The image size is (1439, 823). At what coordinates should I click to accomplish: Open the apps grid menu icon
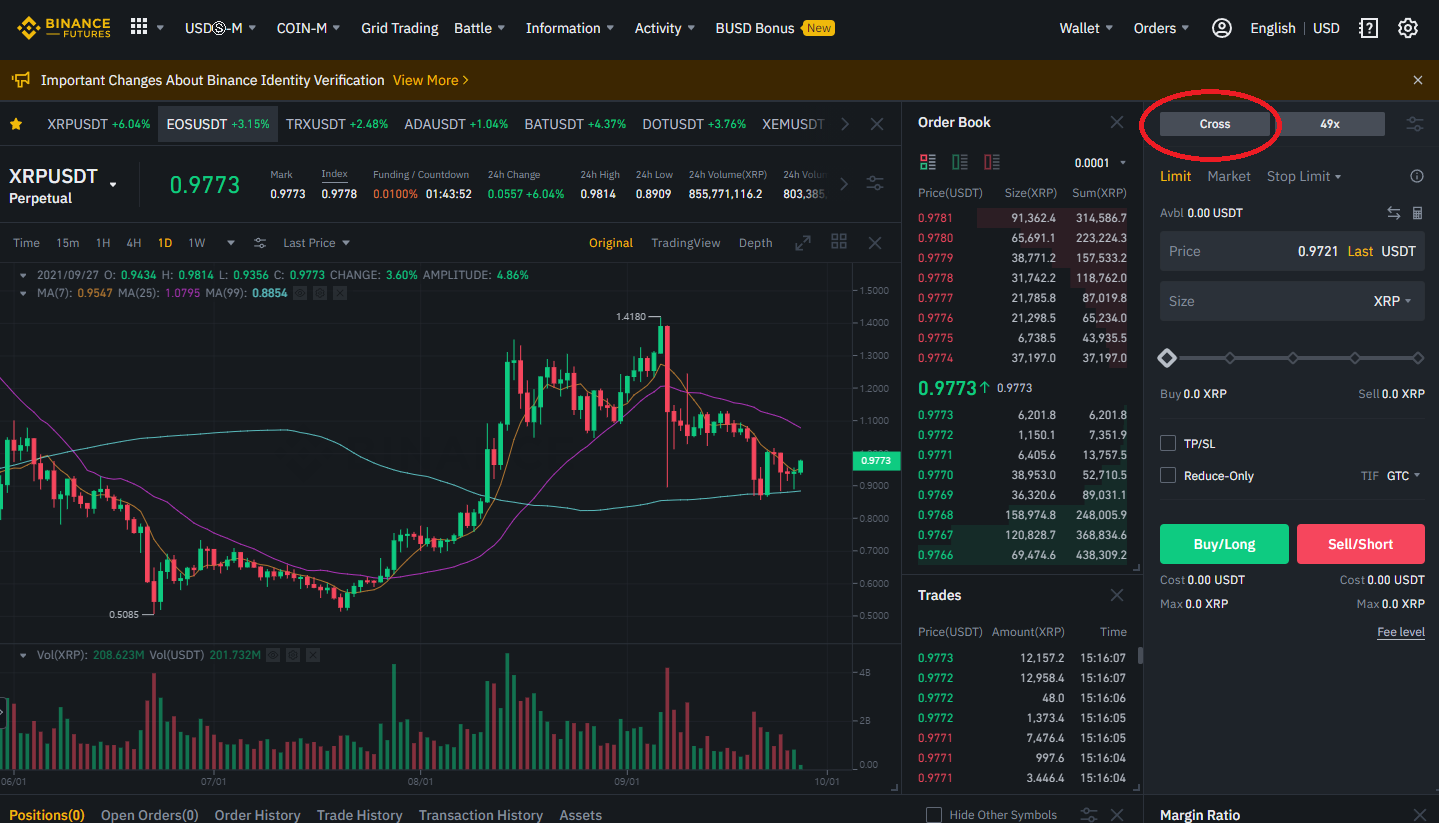tap(139, 27)
